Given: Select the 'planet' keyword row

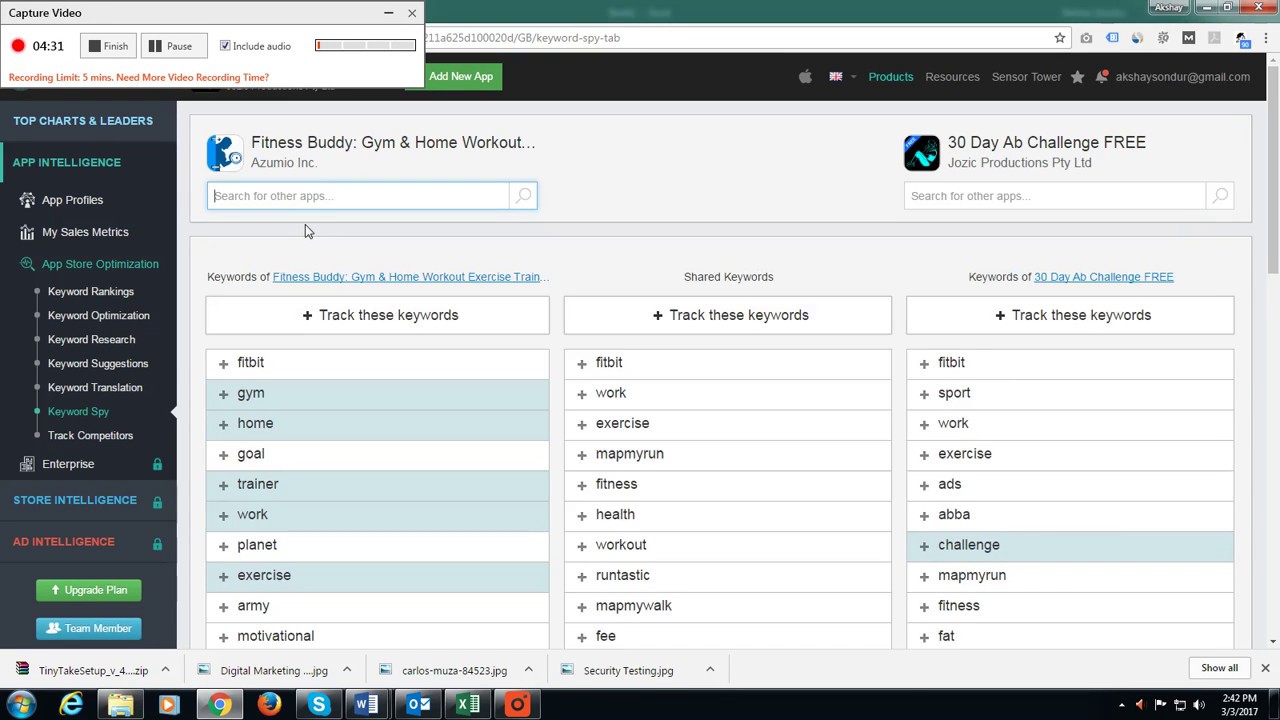Looking at the screenshot, I should point(377,545).
